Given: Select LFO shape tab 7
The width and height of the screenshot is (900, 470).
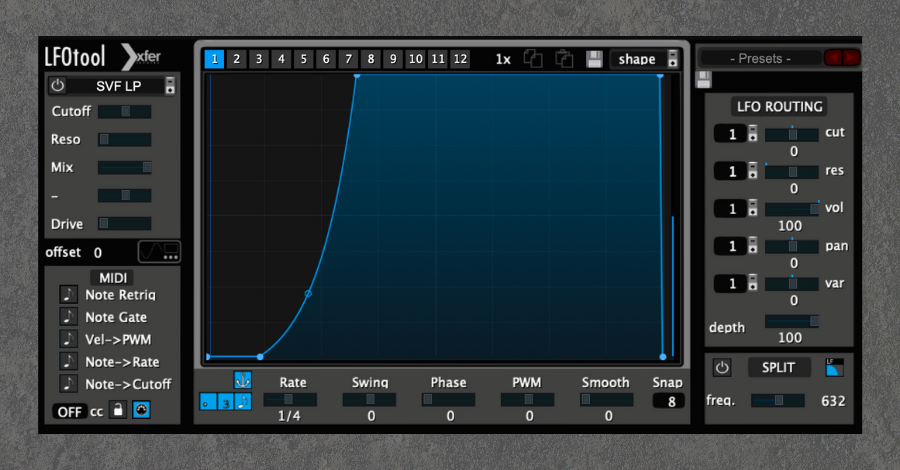Looking at the screenshot, I should [348, 59].
